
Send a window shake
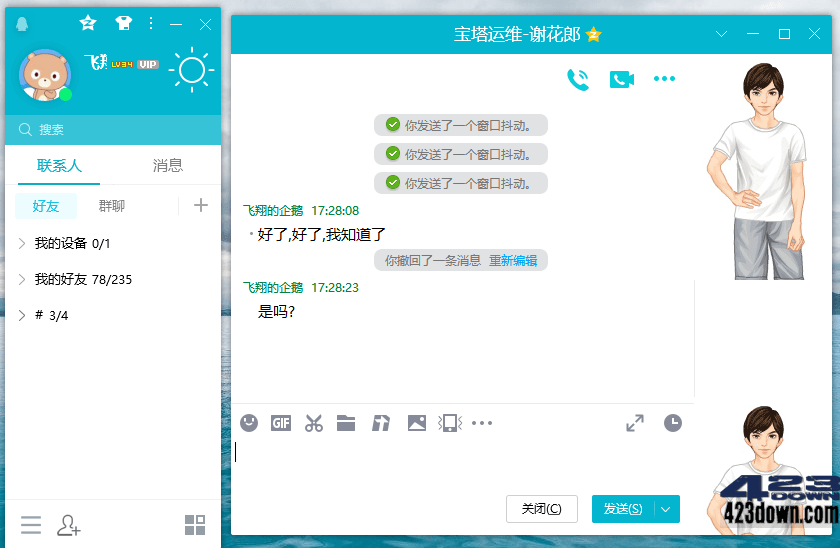coord(450,423)
